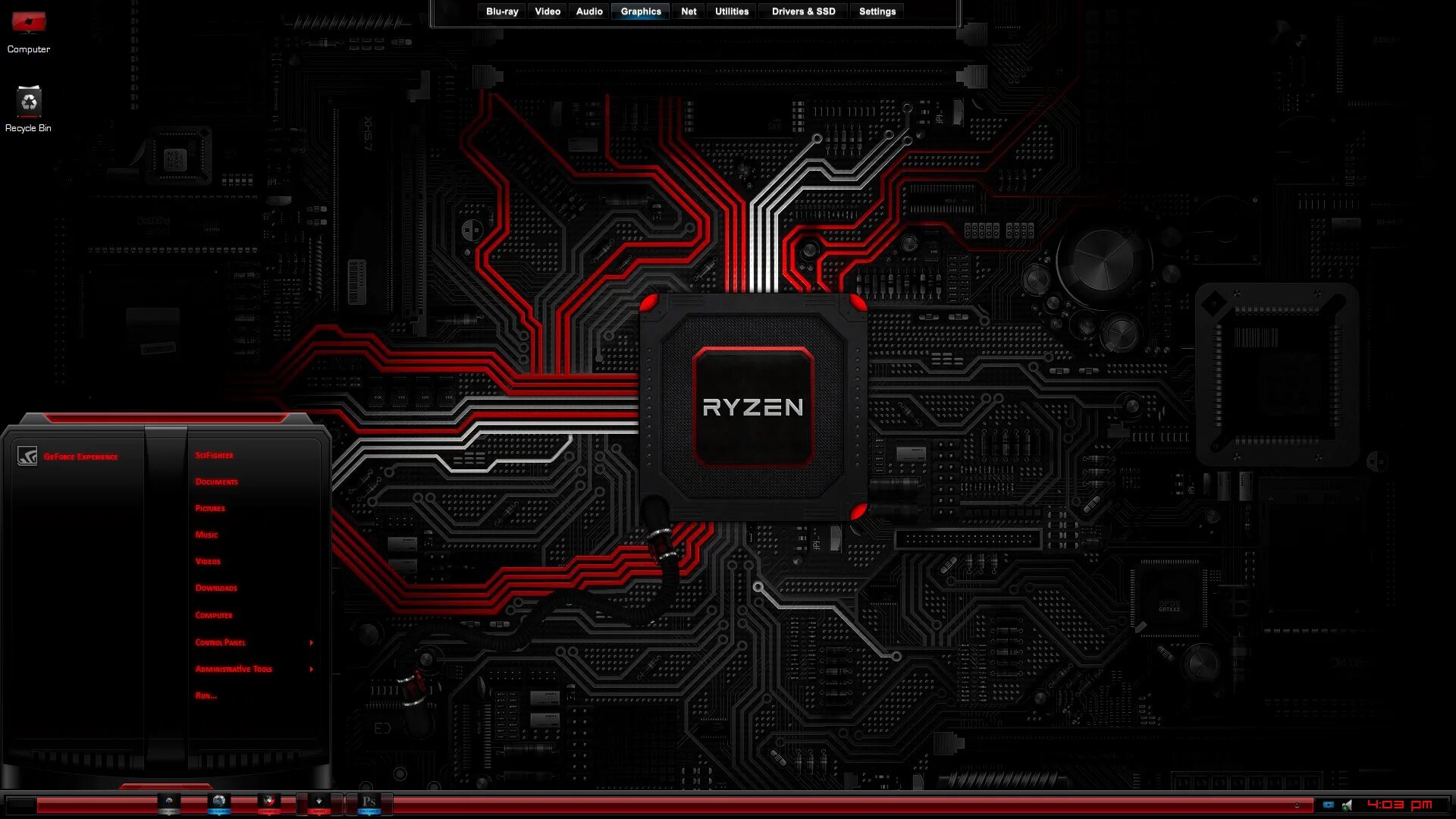
Task: Click the volume speaker icon in the tray
Action: [x=1348, y=805]
